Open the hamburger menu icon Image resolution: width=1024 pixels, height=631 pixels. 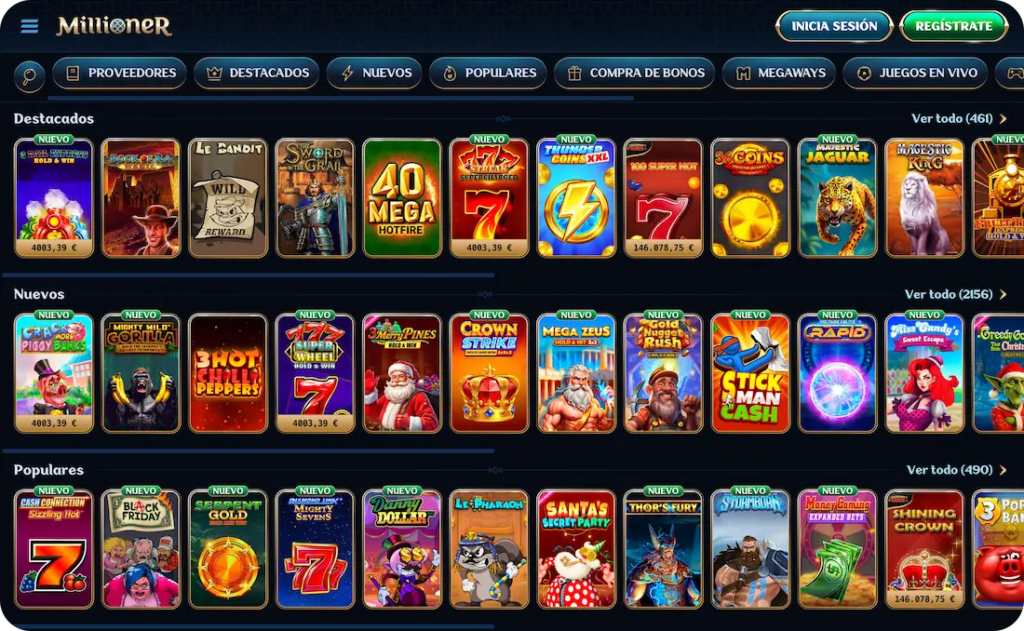[29, 26]
